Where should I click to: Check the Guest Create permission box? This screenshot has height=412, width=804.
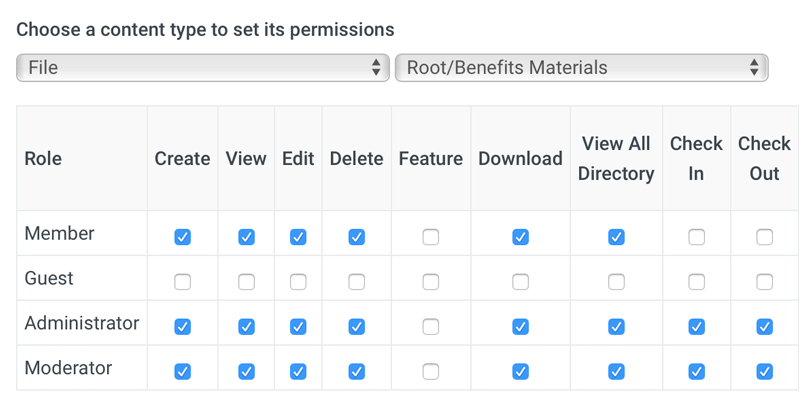click(182, 282)
